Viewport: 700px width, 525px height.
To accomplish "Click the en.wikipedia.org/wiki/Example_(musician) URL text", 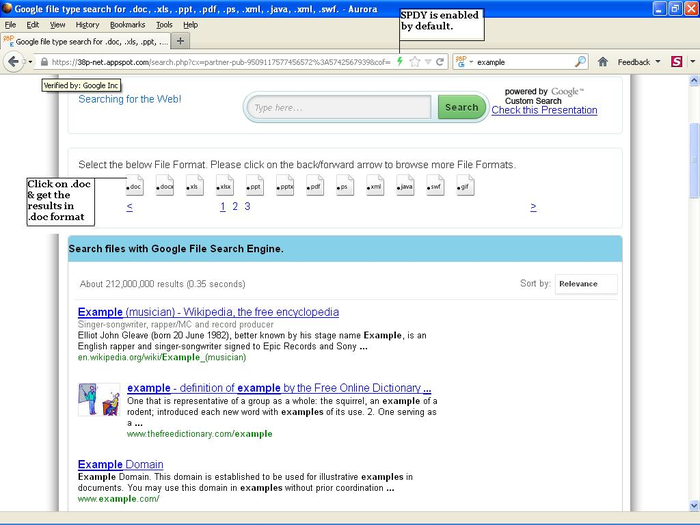I will [x=162, y=358].
